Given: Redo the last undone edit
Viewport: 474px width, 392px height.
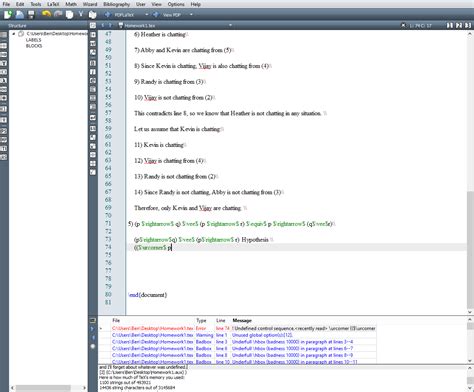Looking at the screenshot, I should point(58,14).
